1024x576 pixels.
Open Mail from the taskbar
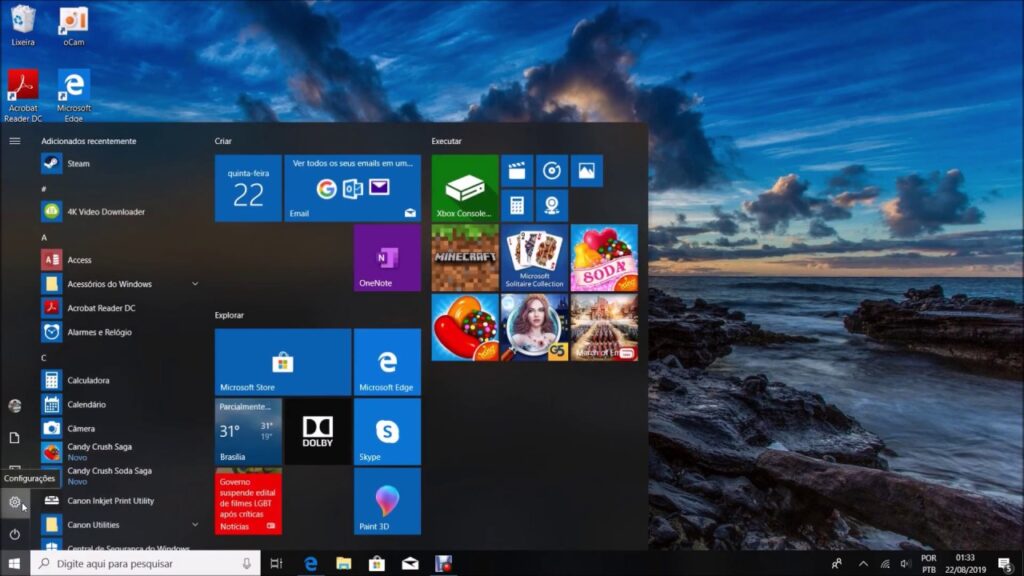(x=410, y=563)
